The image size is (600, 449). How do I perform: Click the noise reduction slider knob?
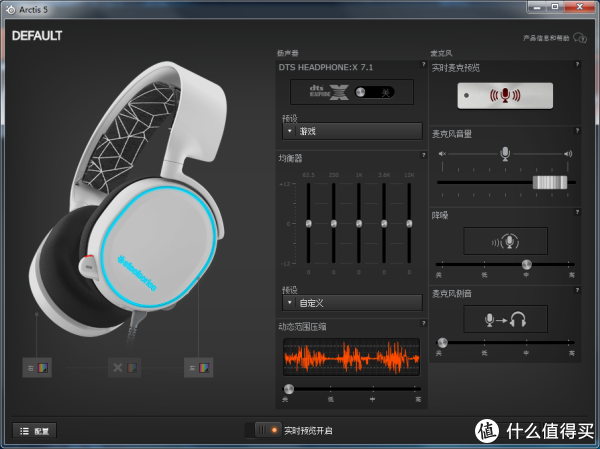pos(527,264)
